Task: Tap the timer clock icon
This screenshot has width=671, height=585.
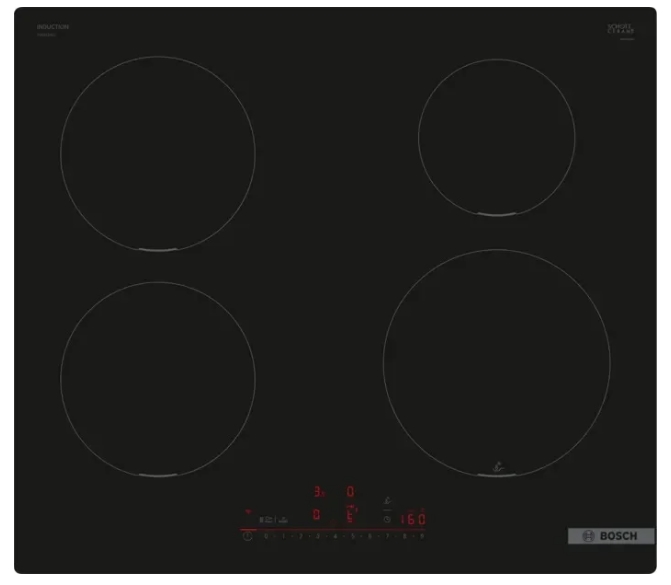Action: [387, 519]
